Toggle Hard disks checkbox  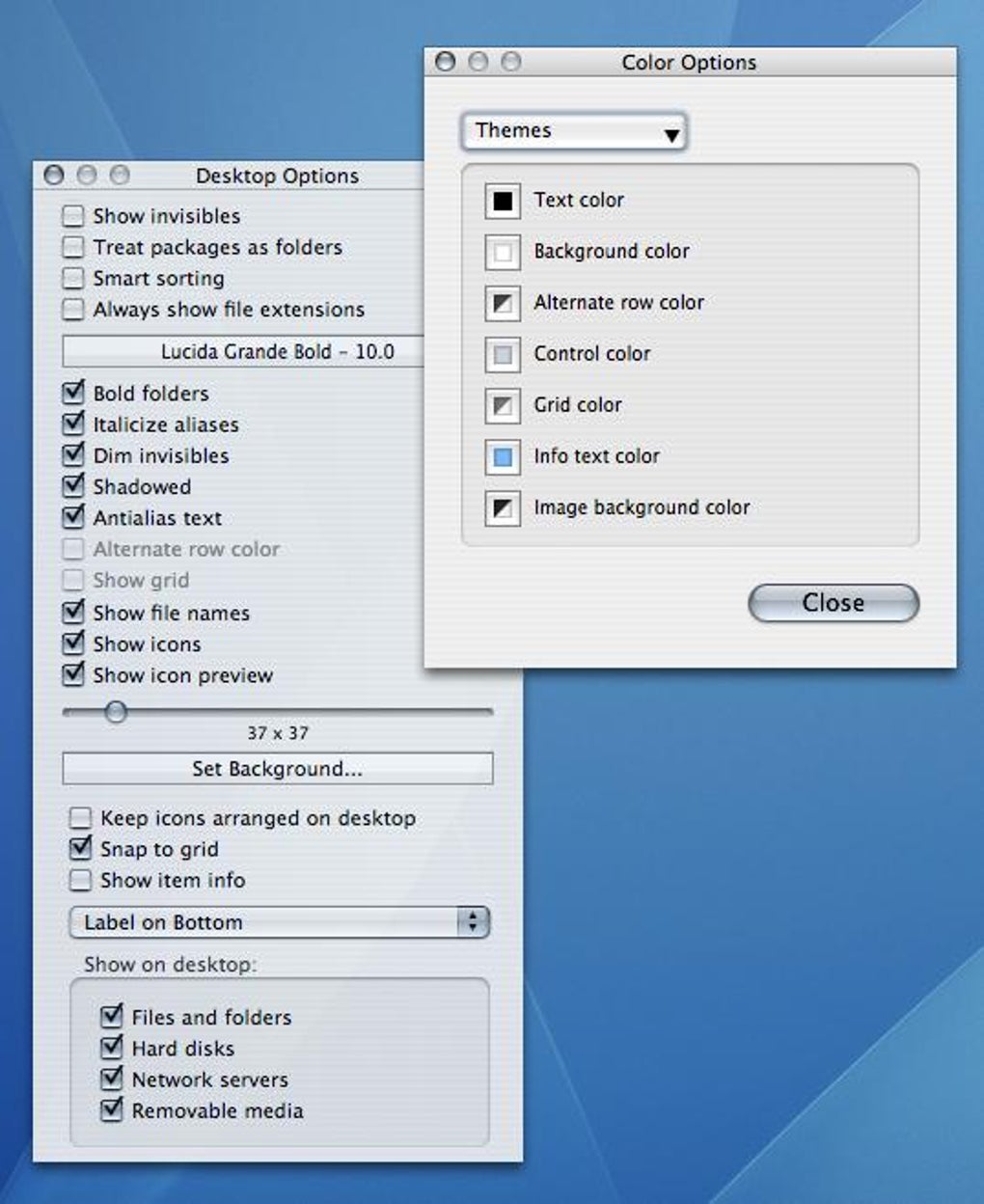[112, 1047]
